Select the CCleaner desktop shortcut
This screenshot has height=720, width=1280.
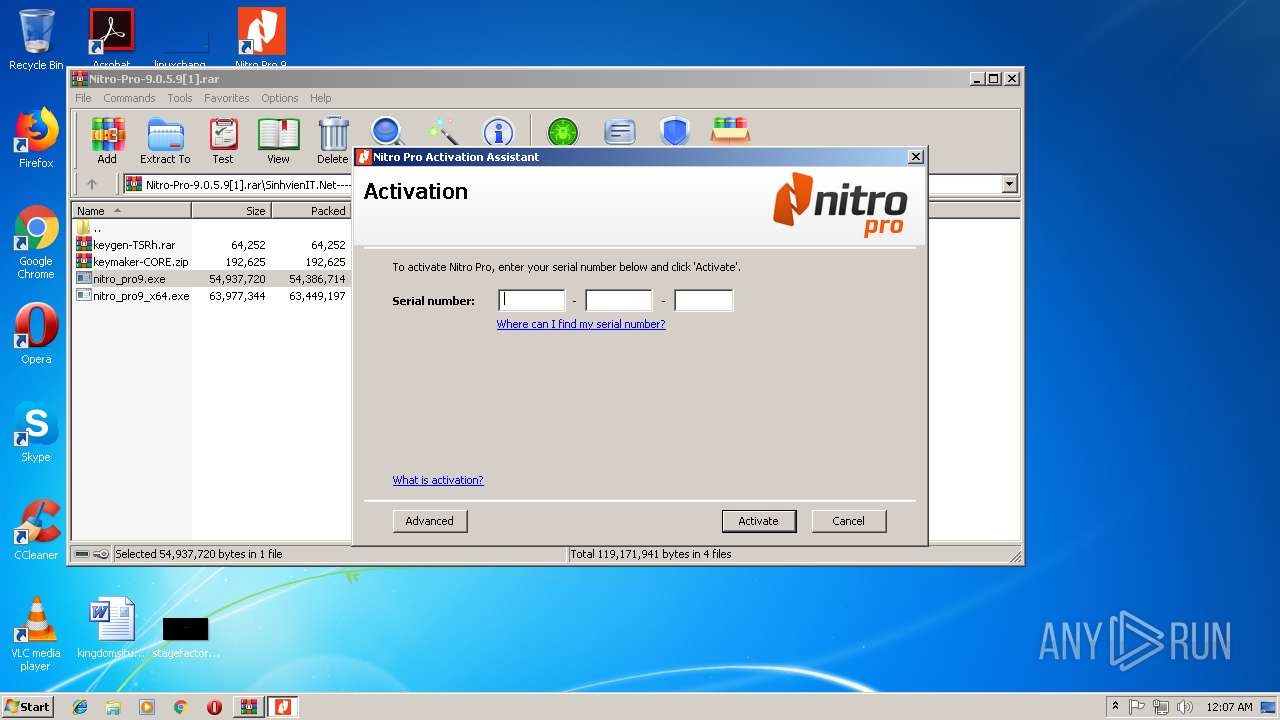click(36, 530)
